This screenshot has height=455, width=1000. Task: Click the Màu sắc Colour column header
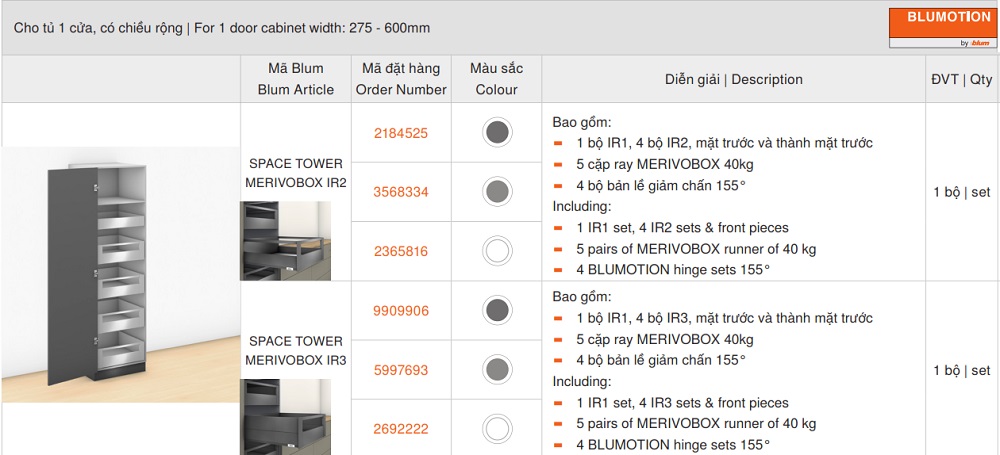497,79
